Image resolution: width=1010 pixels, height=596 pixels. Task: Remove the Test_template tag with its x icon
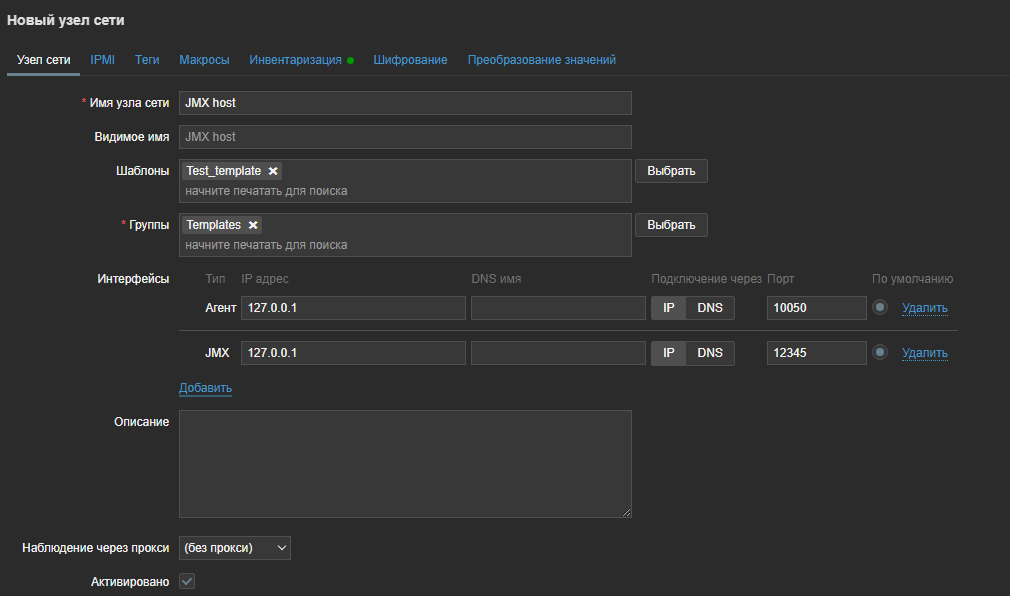tap(273, 171)
